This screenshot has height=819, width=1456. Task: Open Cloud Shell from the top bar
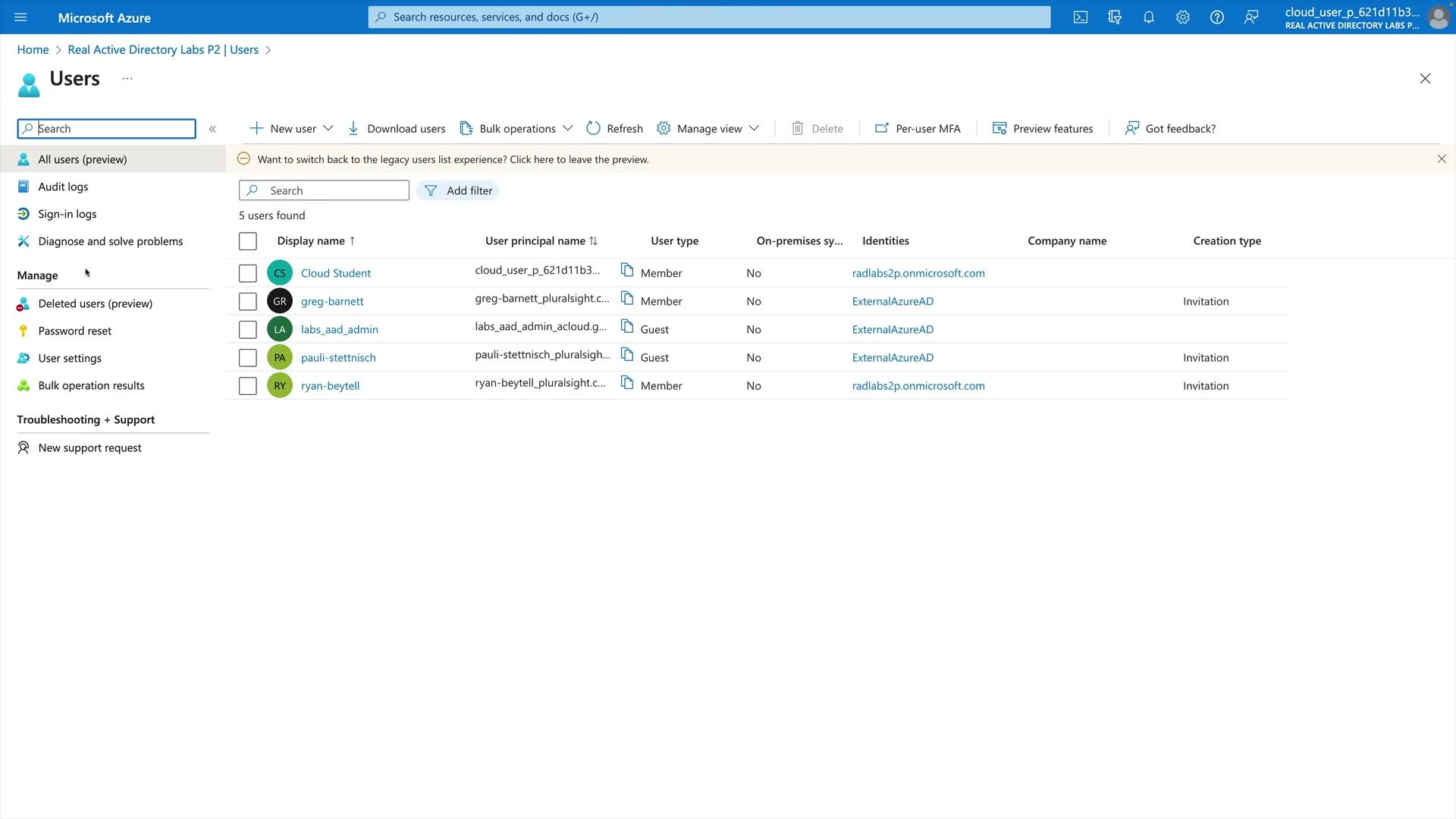pyautogui.click(x=1081, y=17)
